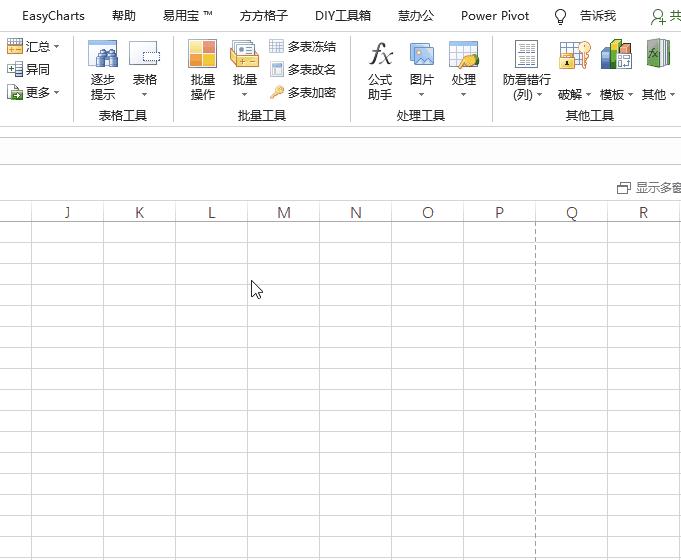Open the 更多 more tools icon
Screen dimensions: 681x560
pyautogui.click(x=15, y=92)
